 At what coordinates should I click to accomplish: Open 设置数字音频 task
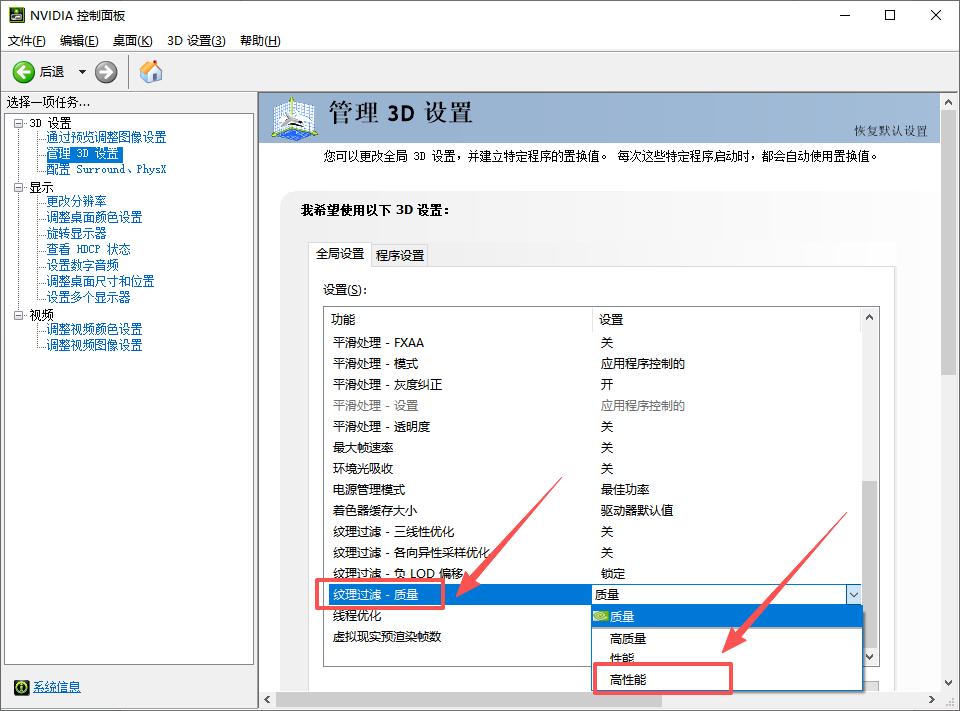(x=83, y=265)
